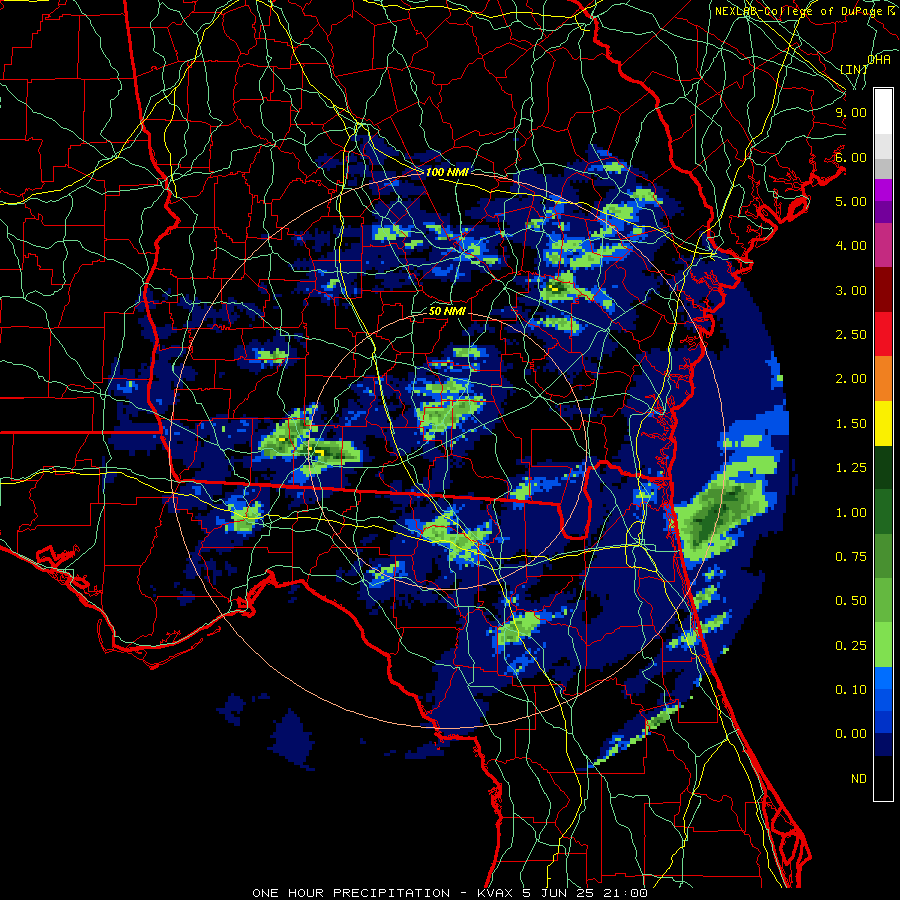The height and width of the screenshot is (900, 900).
Task: Select the 9.00 legend value
Action: pos(851,112)
